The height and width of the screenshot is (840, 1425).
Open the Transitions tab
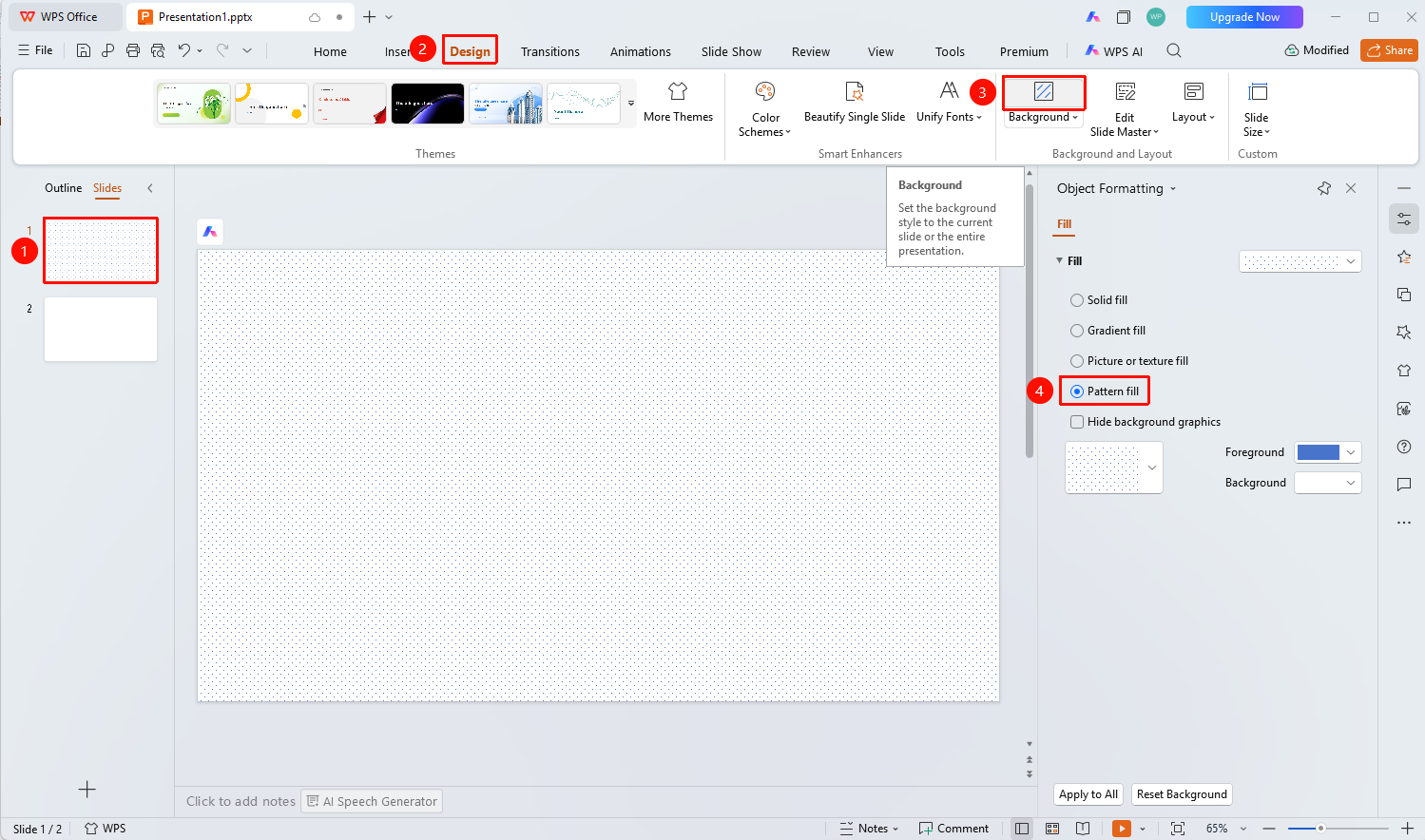pyautogui.click(x=550, y=51)
